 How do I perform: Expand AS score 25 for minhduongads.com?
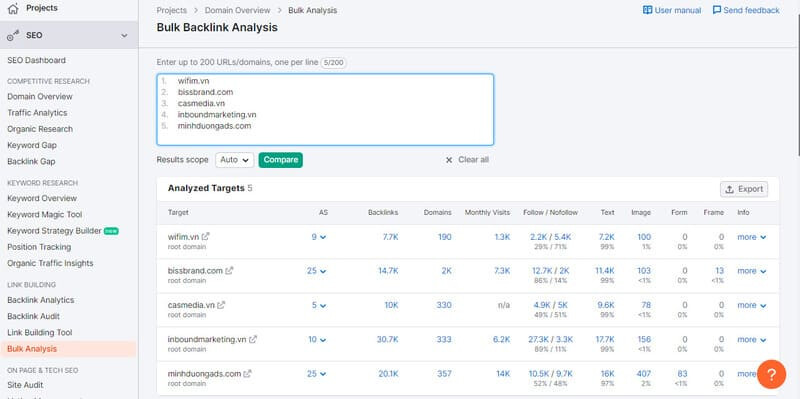point(317,373)
